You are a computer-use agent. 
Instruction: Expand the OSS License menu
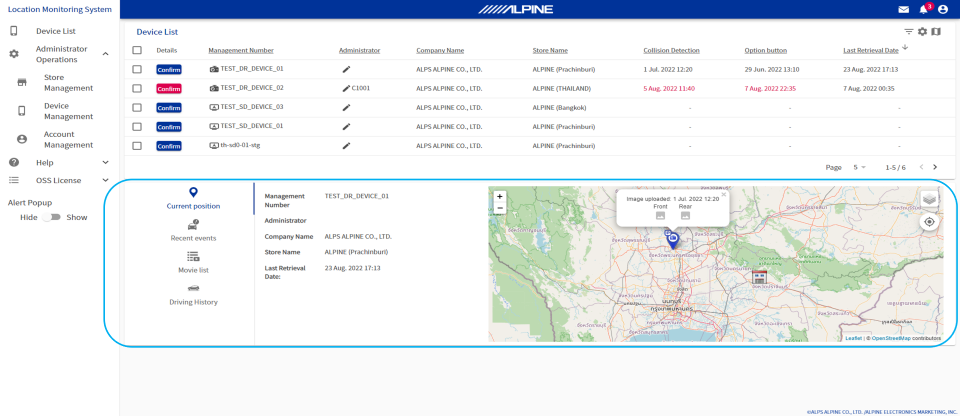tap(105, 180)
